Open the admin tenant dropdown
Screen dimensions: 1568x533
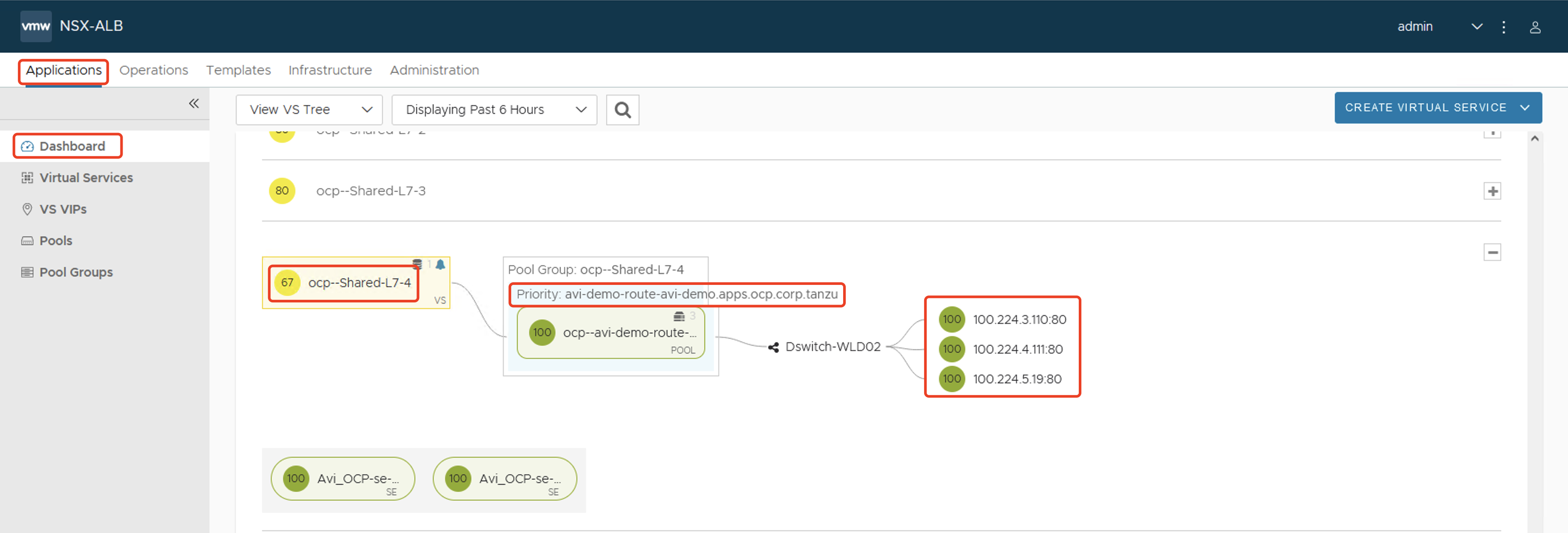(1476, 27)
